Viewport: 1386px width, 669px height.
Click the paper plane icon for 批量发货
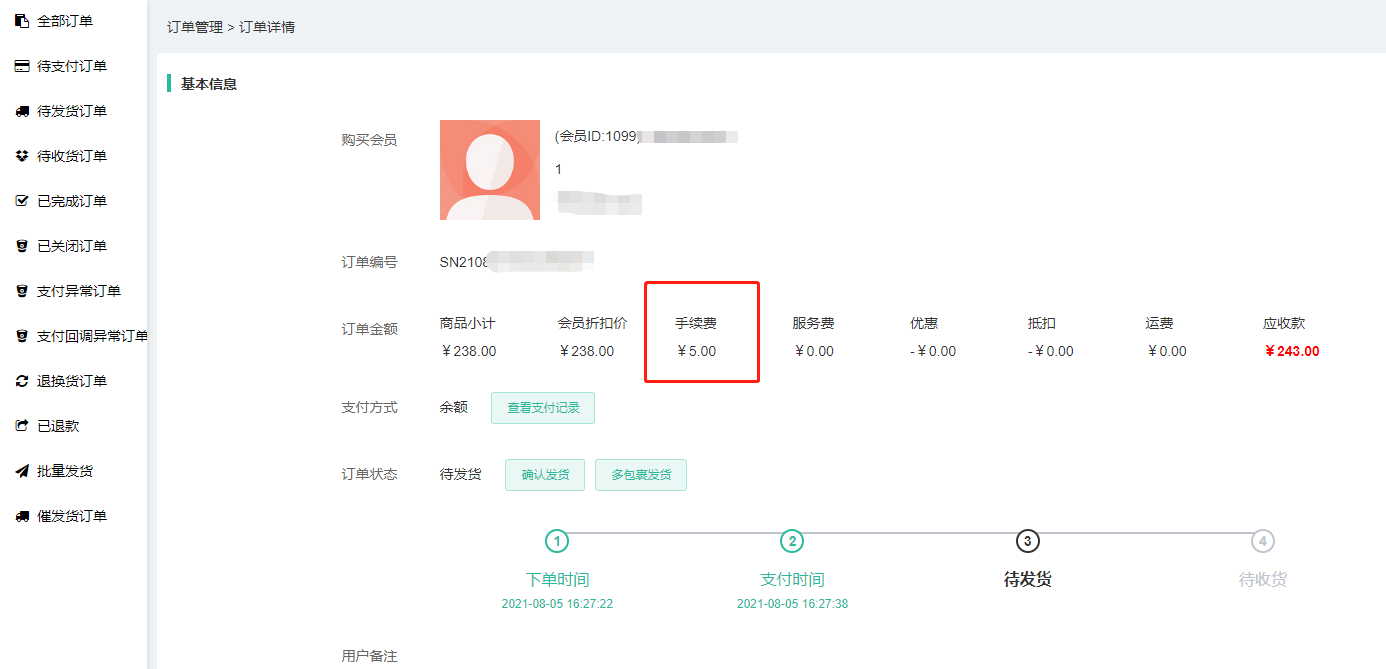tap(22, 471)
